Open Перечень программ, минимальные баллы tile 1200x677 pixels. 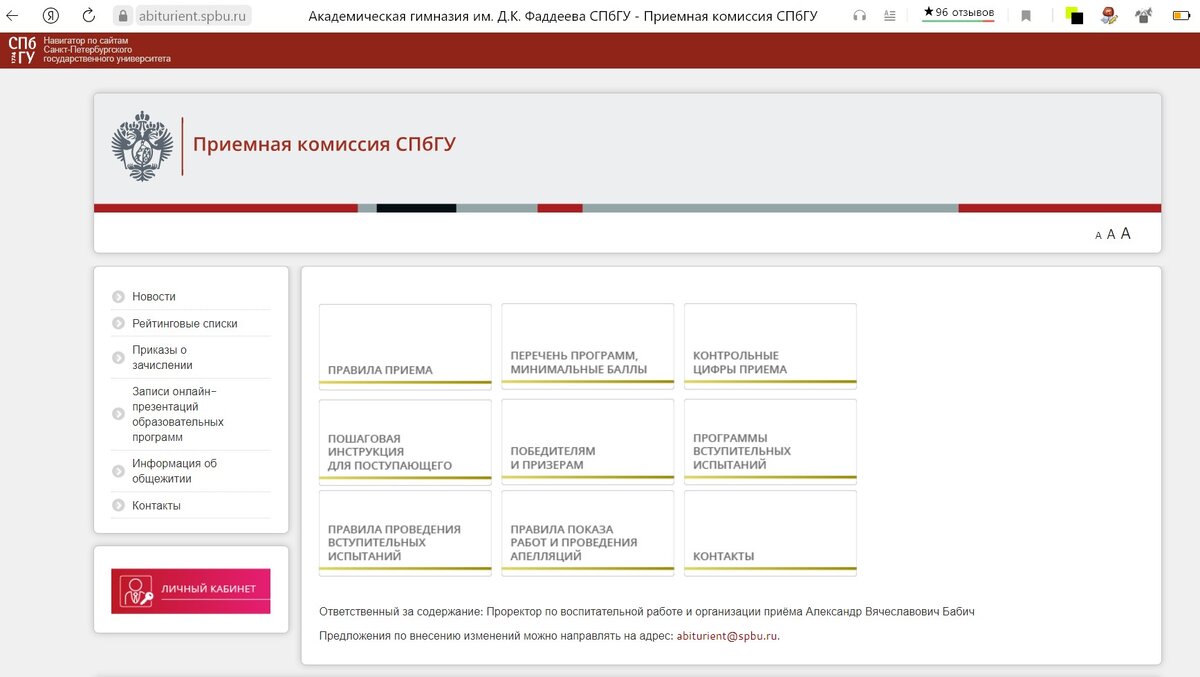click(x=588, y=345)
